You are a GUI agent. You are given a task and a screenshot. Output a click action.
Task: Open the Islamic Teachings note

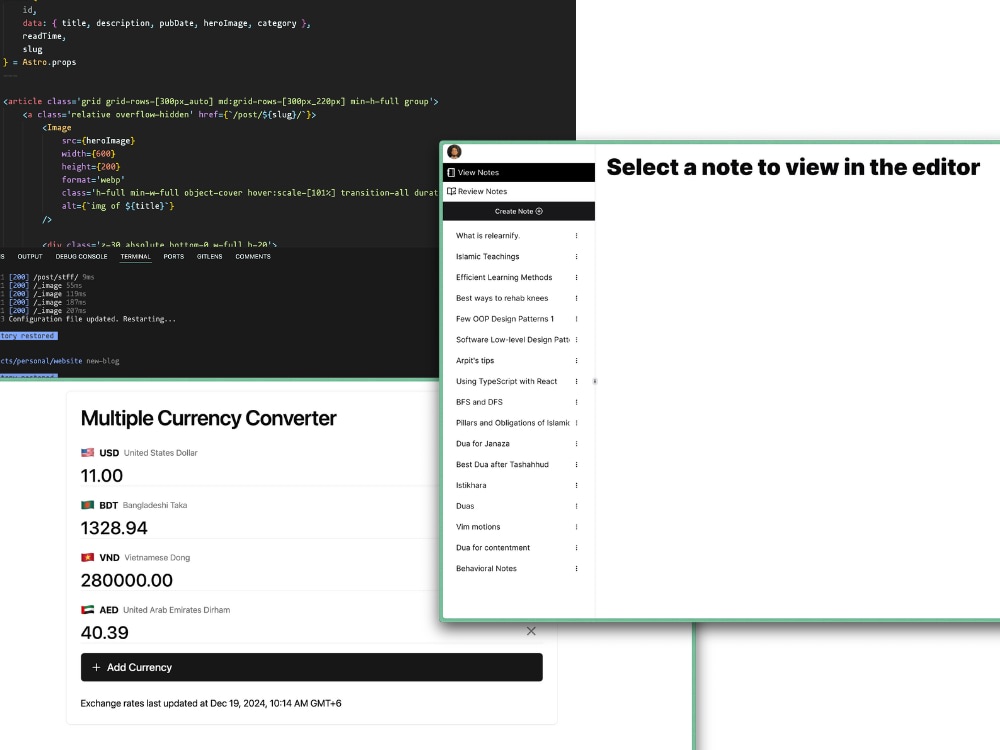coord(488,256)
